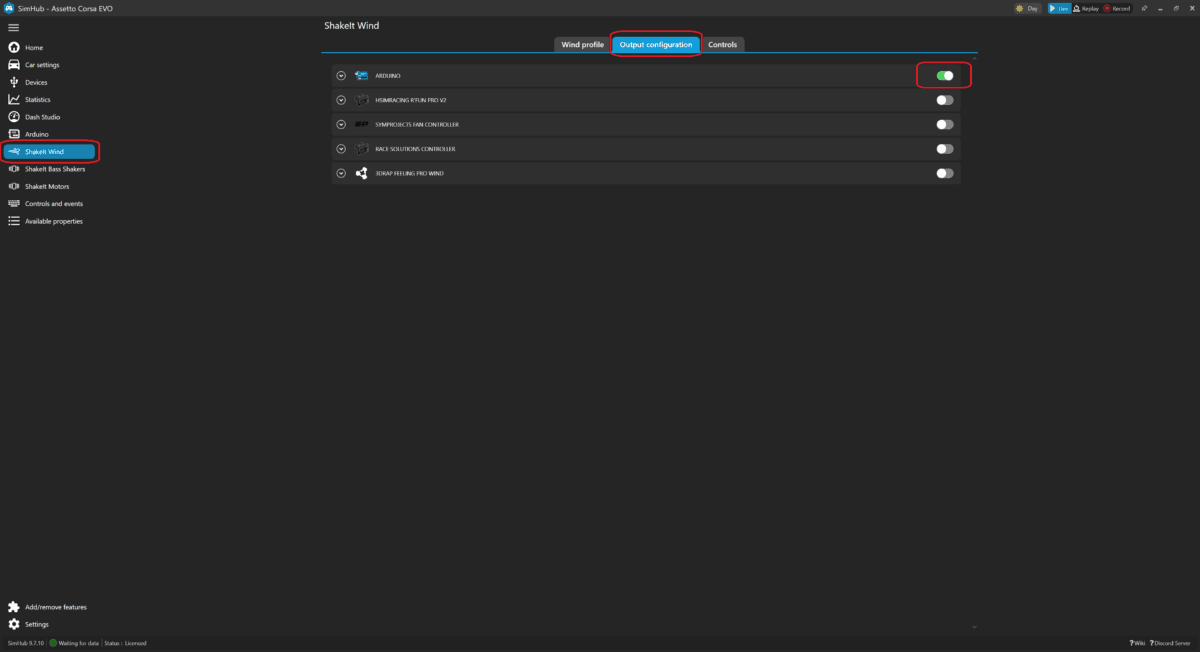Screen dimensions: 1200x652
Task: Open Settings gear at sidebar bottom
Action: tap(14, 624)
